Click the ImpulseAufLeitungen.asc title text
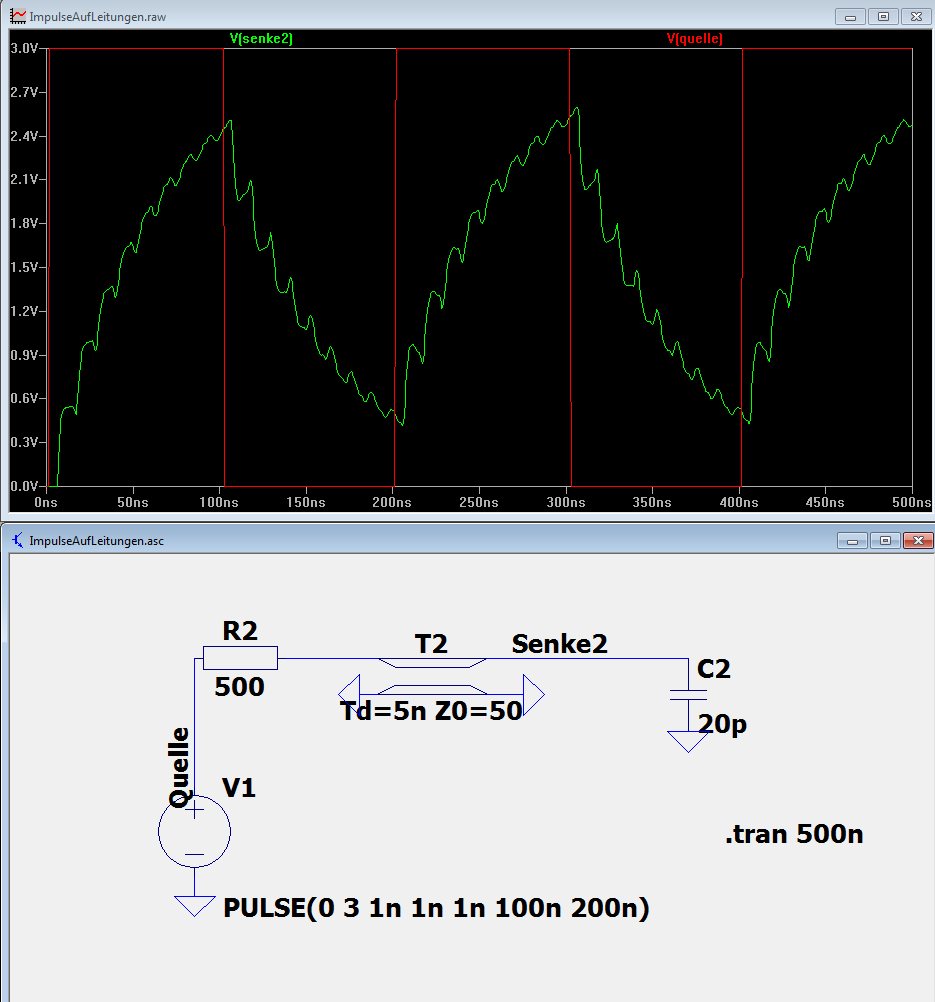The image size is (935, 1002). (97, 541)
